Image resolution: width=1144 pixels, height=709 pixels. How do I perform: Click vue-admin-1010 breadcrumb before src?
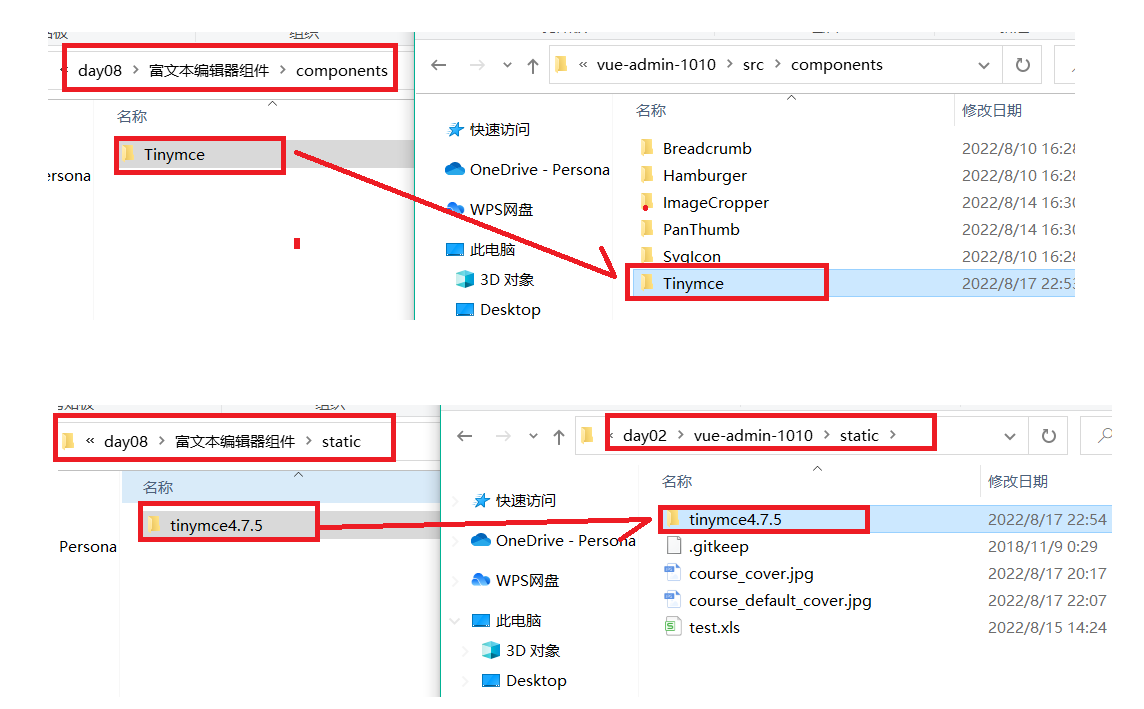(x=656, y=65)
